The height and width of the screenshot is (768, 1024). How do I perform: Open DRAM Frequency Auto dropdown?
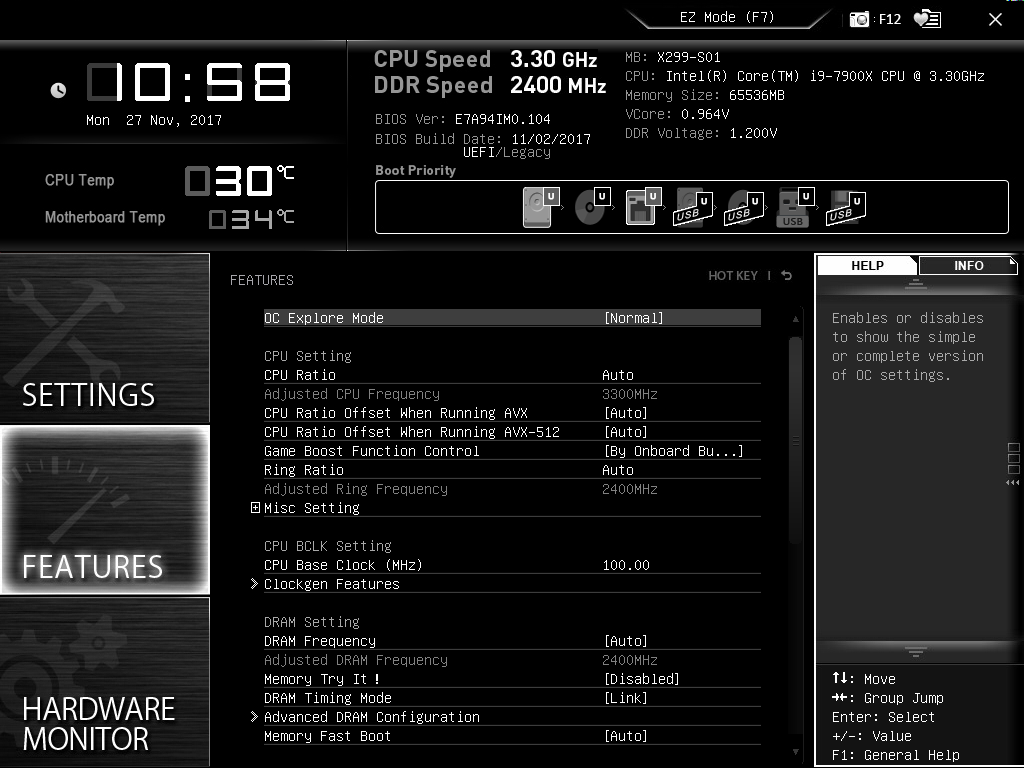coord(625,641)
